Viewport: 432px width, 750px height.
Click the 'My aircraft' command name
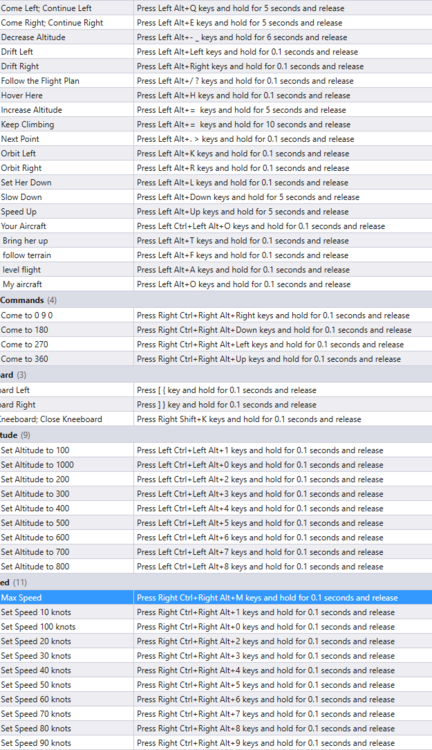pos(22,284)
